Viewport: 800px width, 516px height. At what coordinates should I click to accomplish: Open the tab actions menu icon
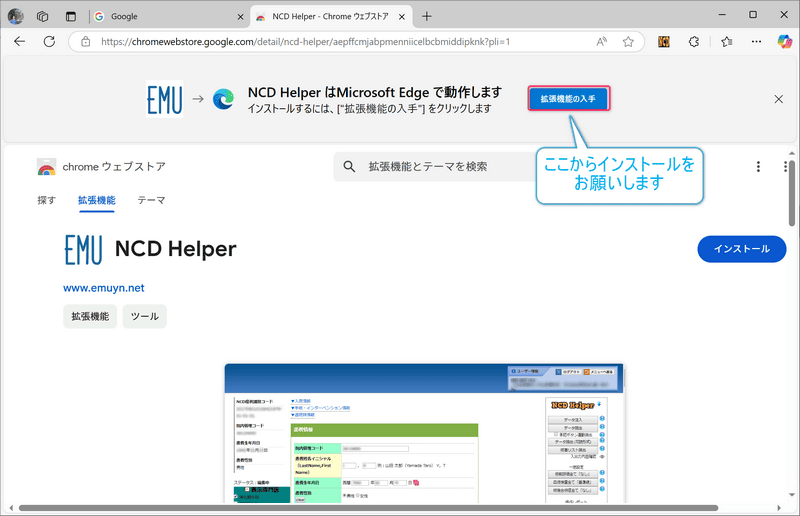point(70,16)
